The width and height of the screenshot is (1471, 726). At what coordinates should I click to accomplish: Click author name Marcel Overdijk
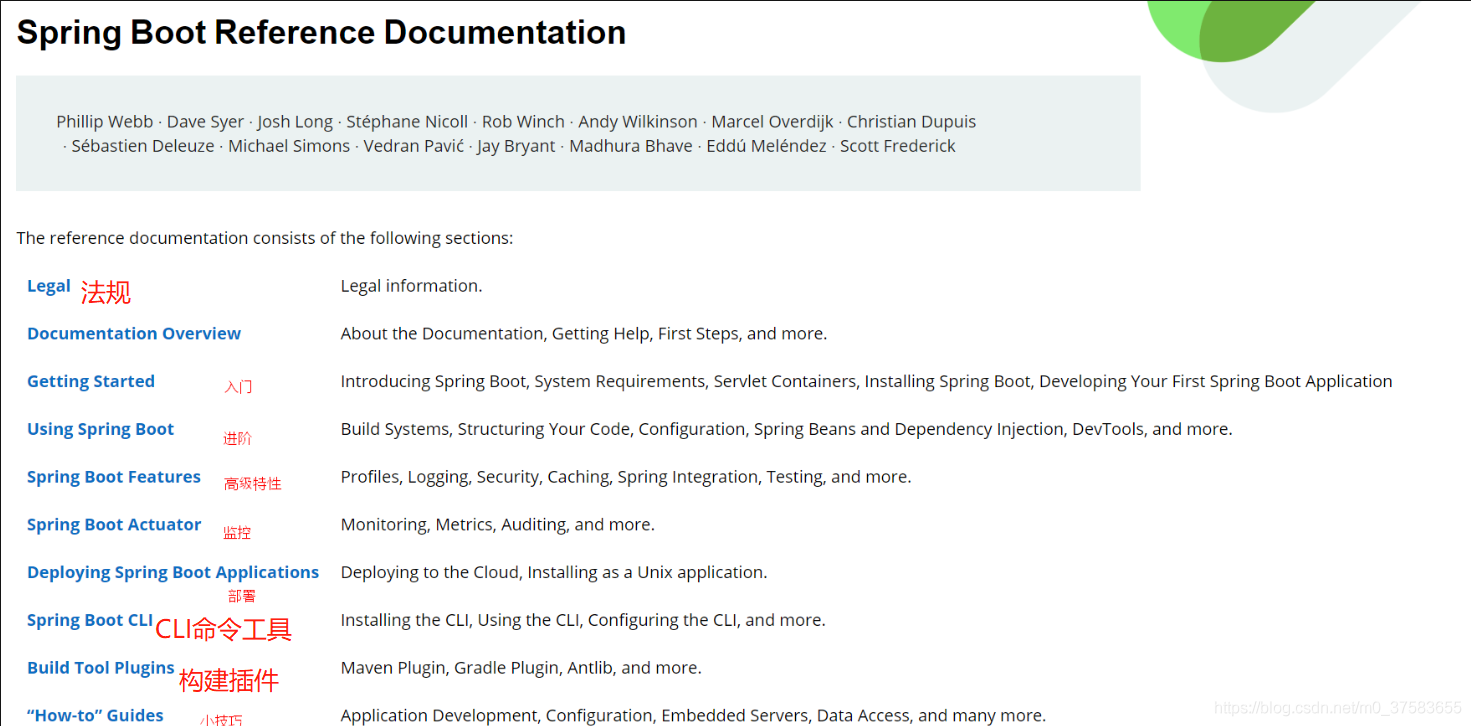[772, 122]
